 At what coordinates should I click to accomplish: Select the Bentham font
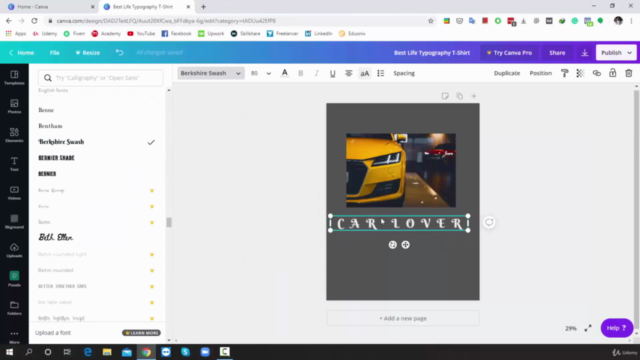point(50,126)
